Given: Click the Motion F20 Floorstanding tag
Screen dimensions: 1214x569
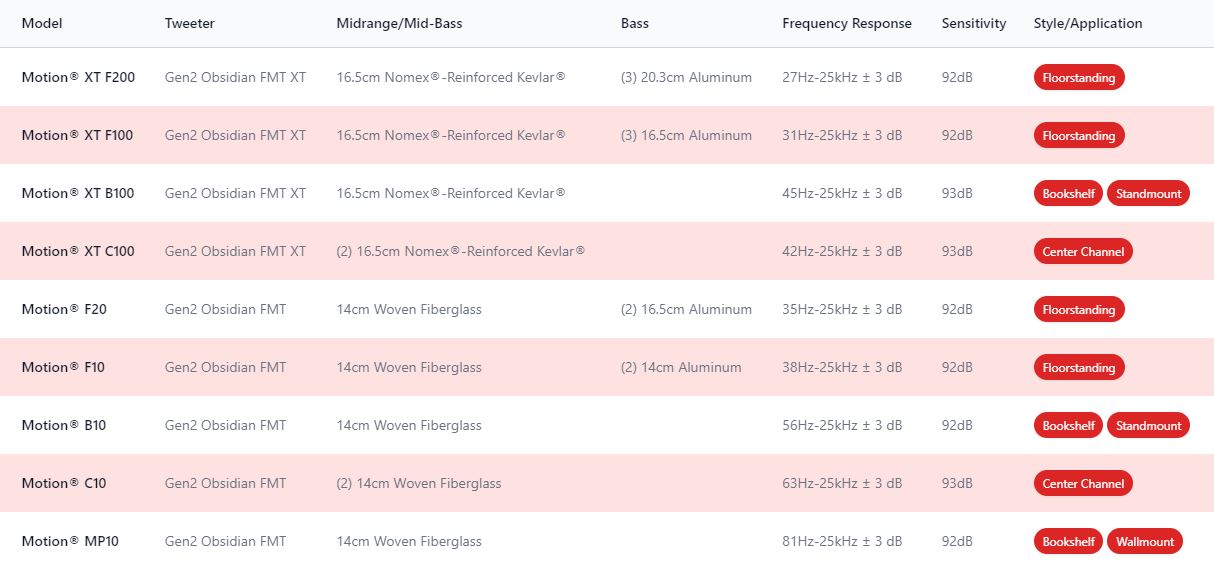Looking at the screenshot, I should coord(1079,310).
